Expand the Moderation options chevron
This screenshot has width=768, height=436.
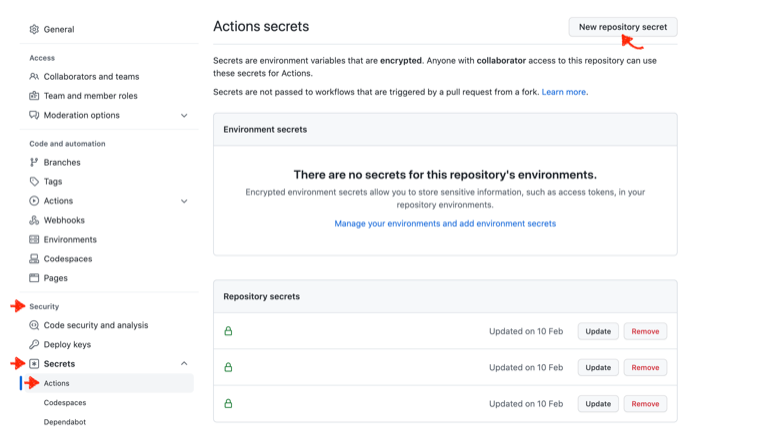[184, 116]
